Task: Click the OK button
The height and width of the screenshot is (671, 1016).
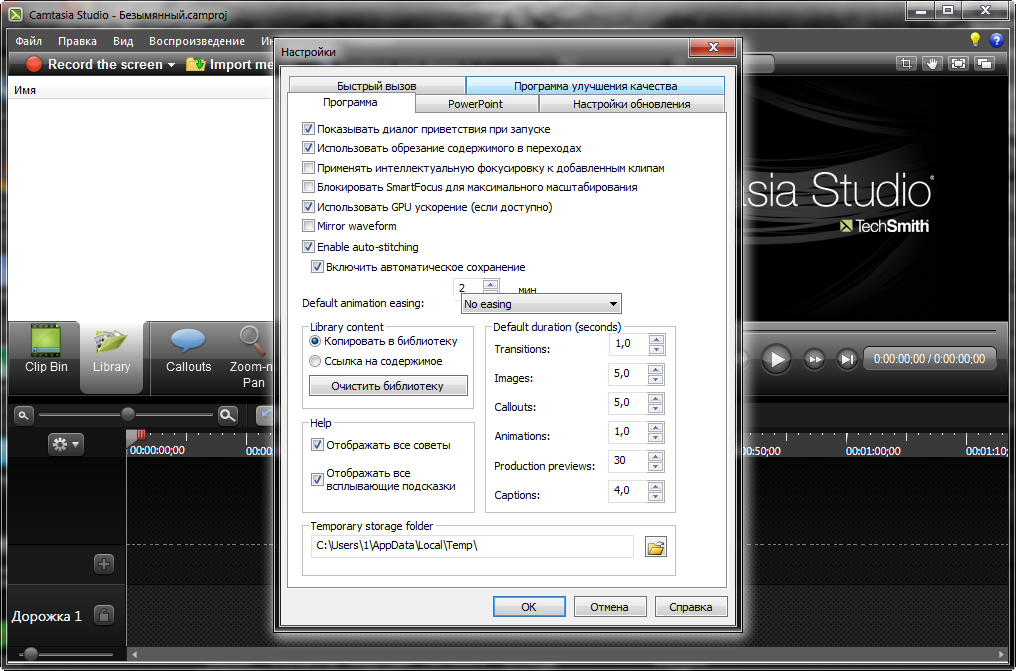Action: pyautogui.click(x=529, y=607)
